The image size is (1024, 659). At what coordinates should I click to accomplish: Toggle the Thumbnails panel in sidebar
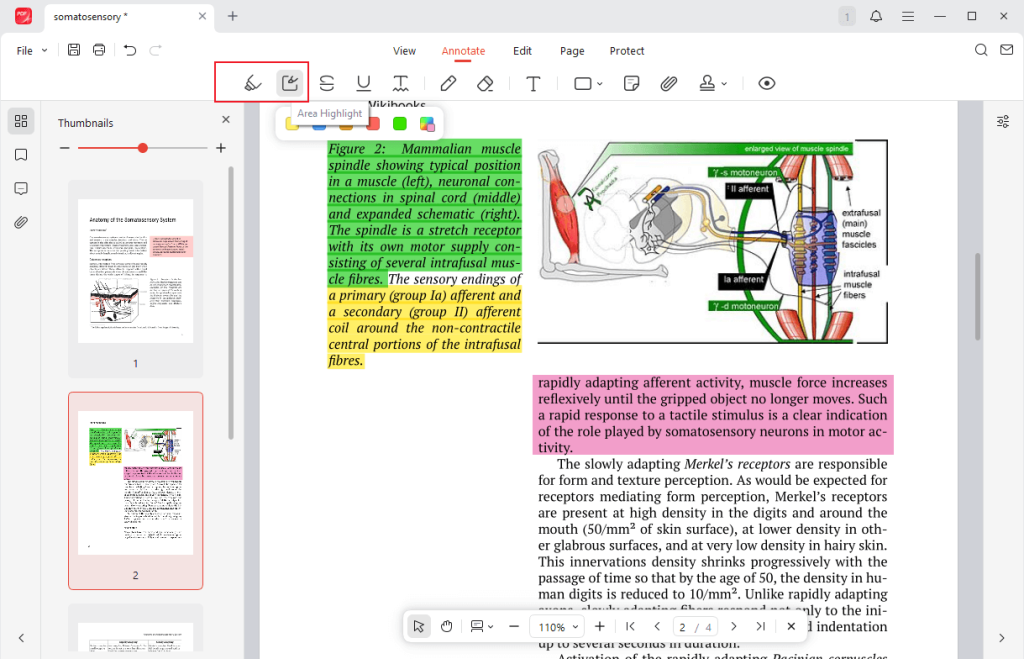pyautogui.click(x=21, y=121)
